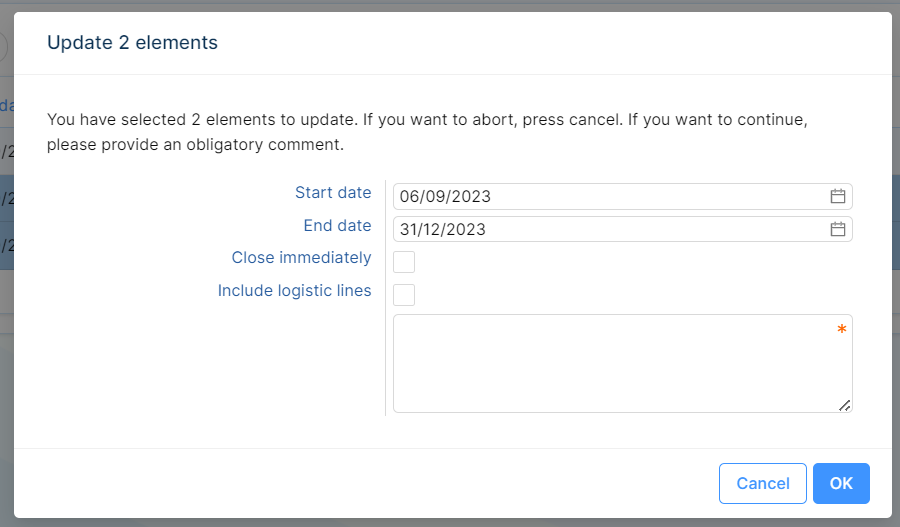The image size is (900, 527).
Task: Grab the comment box resize handle
Action: point(845,405)
